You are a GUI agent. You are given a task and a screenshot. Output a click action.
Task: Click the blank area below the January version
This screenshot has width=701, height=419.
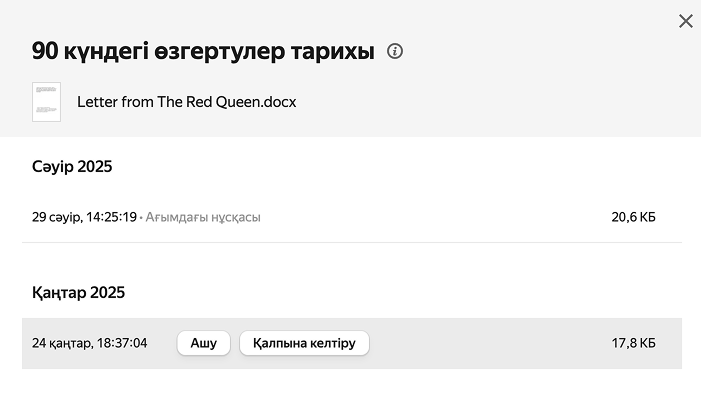(x=350, y=394)
